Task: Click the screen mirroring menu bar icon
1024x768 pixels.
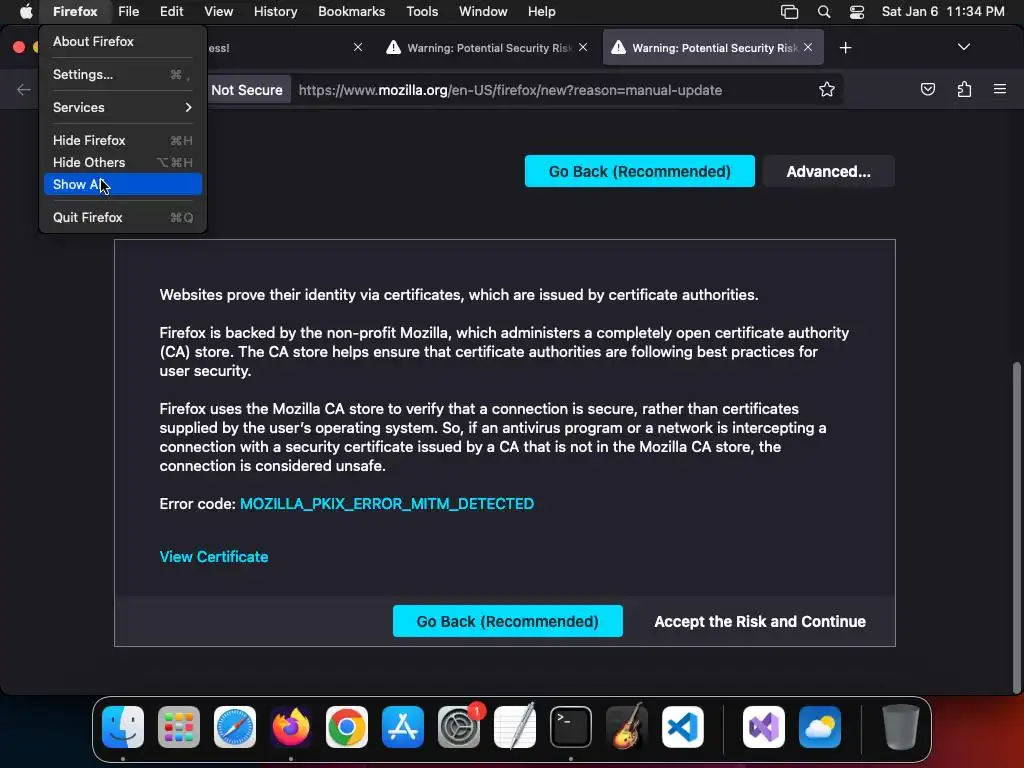Action: 789,11
